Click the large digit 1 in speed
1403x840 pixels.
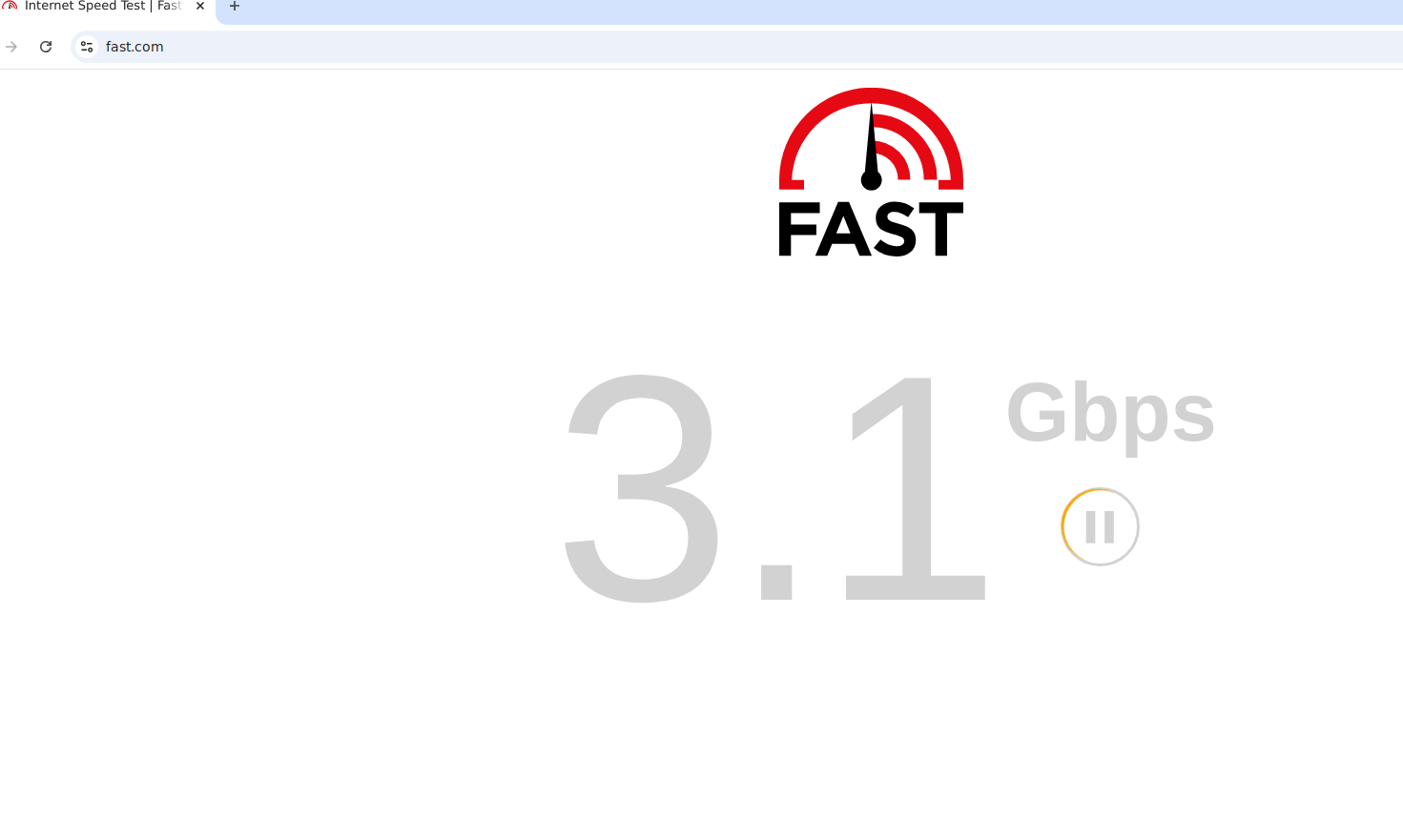(918, 488)
